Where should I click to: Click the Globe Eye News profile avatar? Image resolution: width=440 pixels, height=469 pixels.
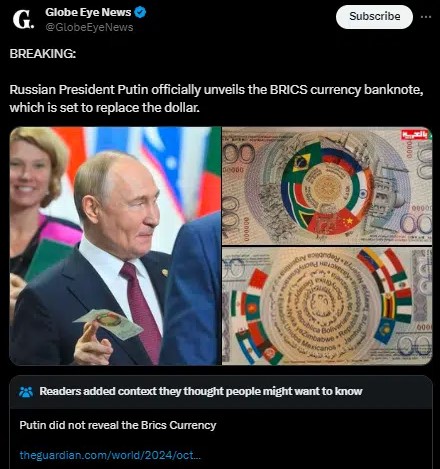[23, 19]
